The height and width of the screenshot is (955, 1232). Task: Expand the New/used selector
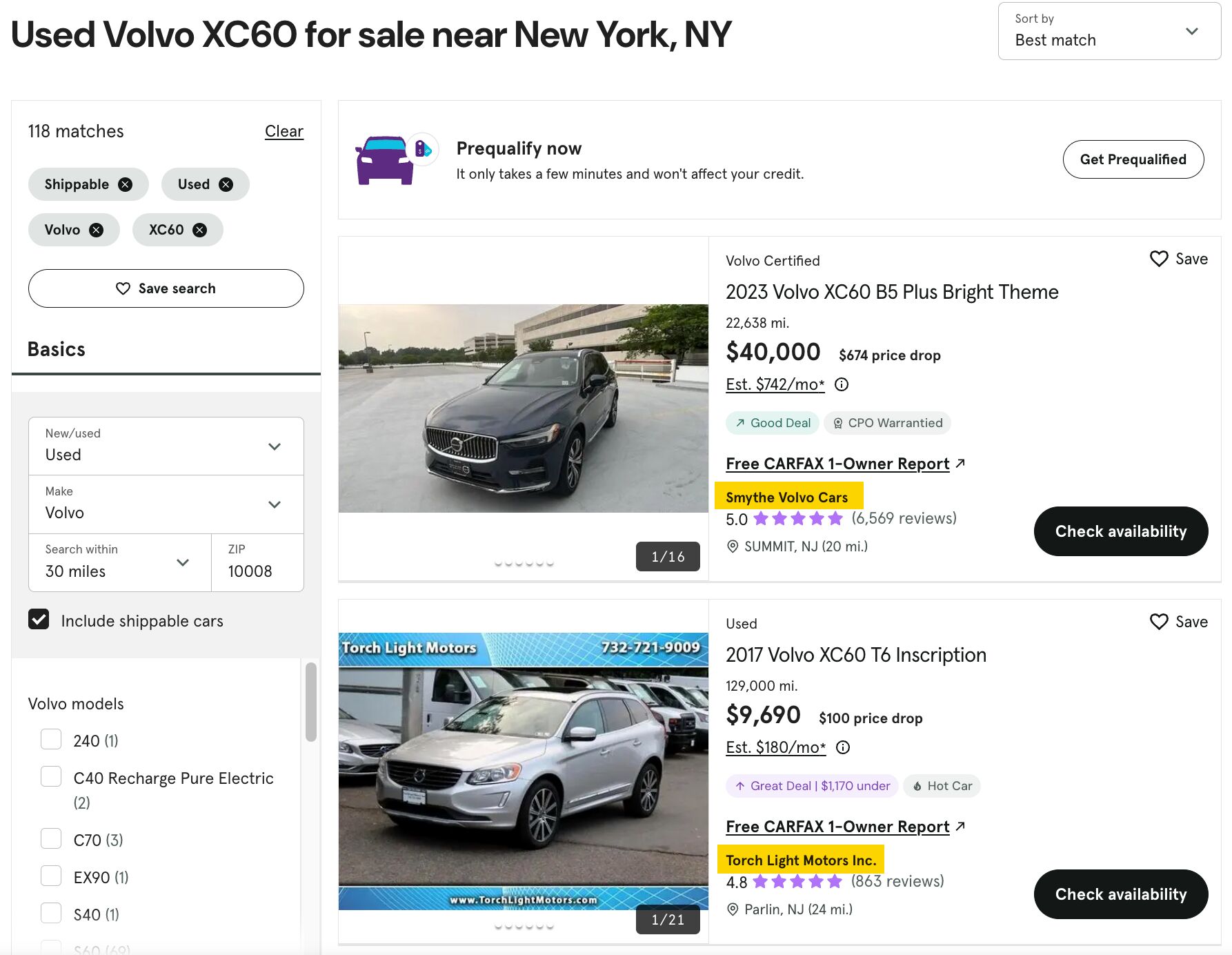274,446
